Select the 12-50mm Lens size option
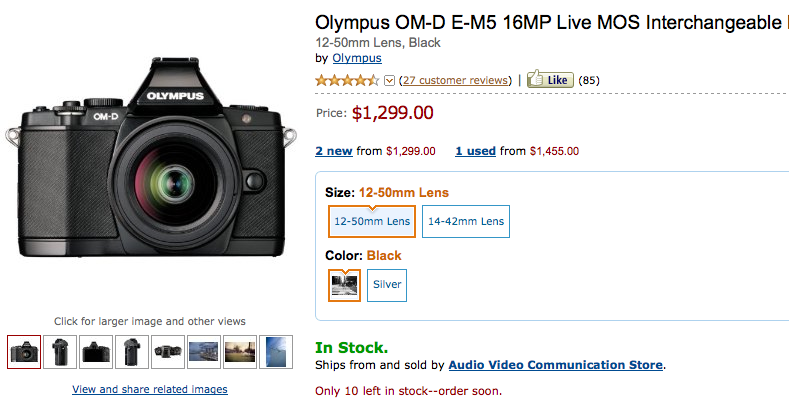The image size is (789, 406). point(372,221)
